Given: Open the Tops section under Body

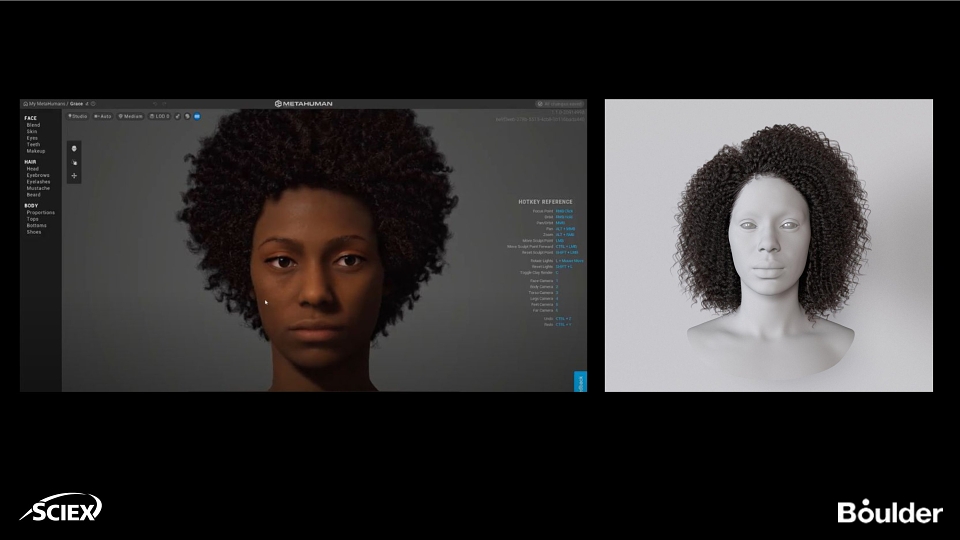Looking at the screenshot, I should pyautogui.click(x=32, y=219).
